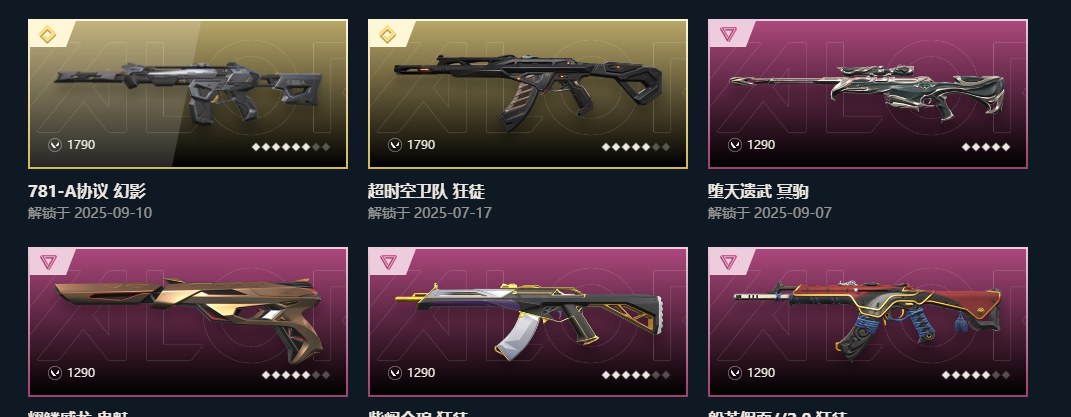Click the 堕天遗武 冥驹 title text
Viewport: 1071px width, 417px height.
pyautogui.click(x=758, y=191)
